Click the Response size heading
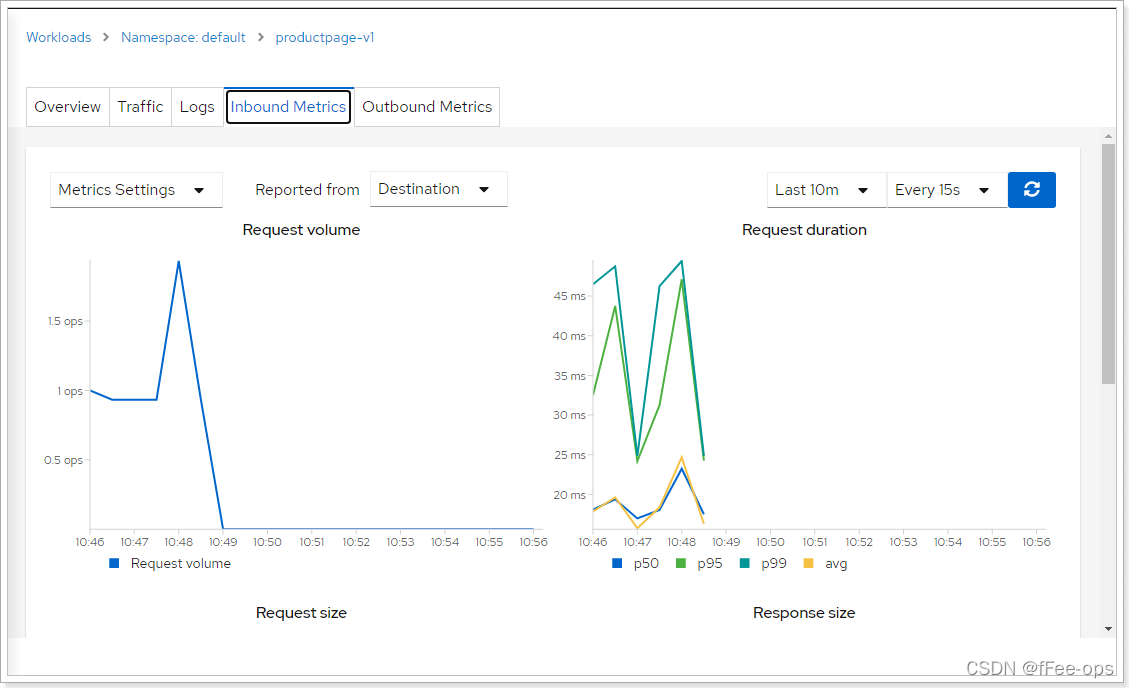The height and width of the screenshot is (688, 1129). pyautogui.click(x=804, y=613)
